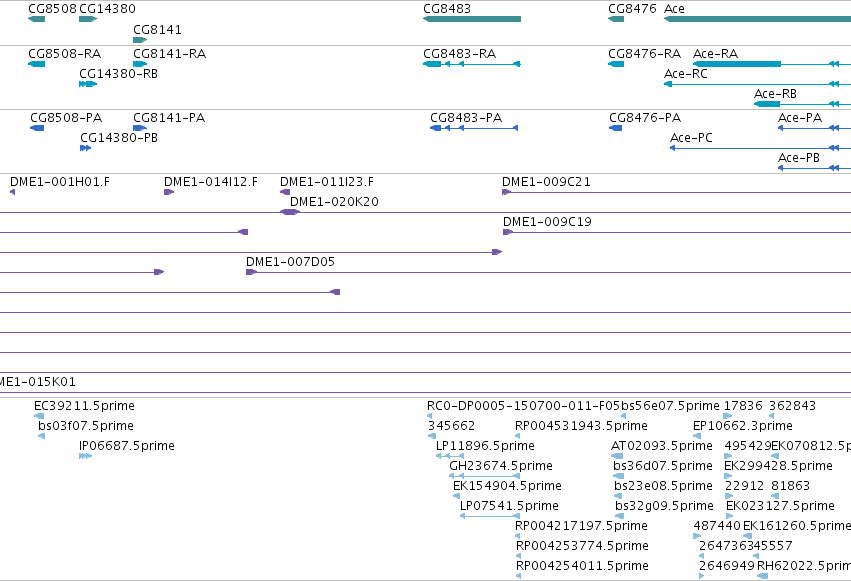The height and width of the screenshot is (581, 851).
Task: Click the 345557 EST label
Action: (x=770, y=545)
